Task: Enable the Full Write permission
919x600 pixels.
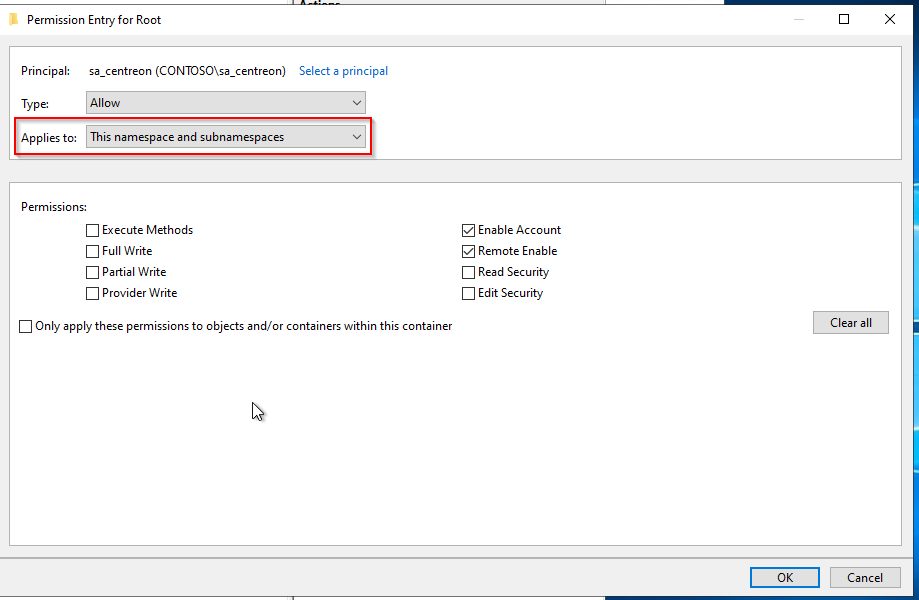Action: [x=93, y=251]
